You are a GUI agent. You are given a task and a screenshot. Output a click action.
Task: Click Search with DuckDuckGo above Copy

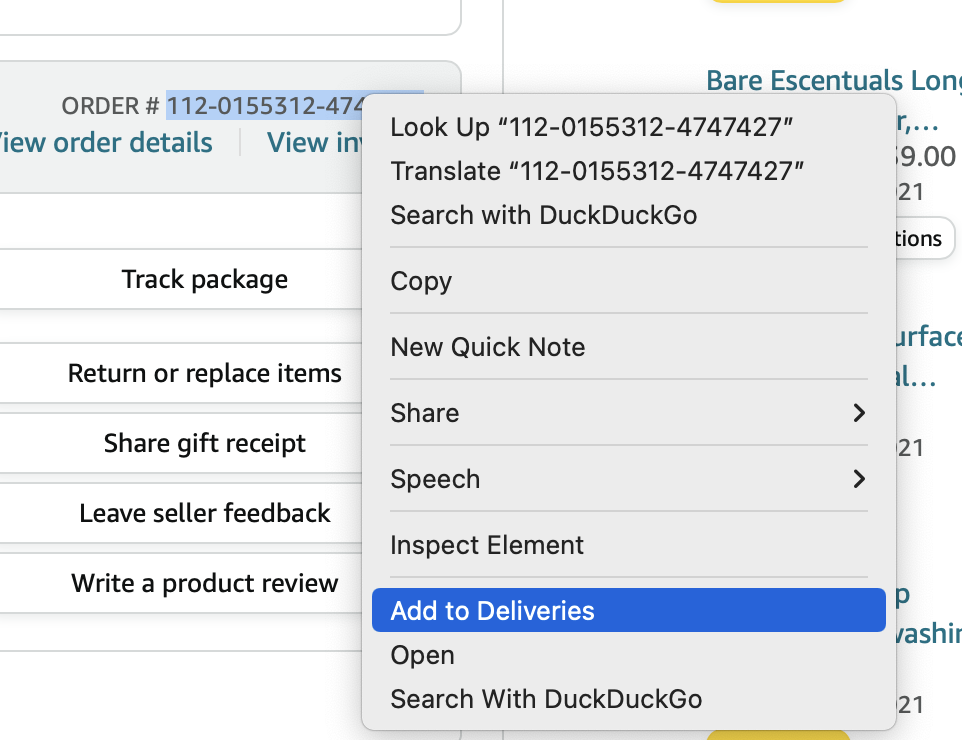point(543,215)
